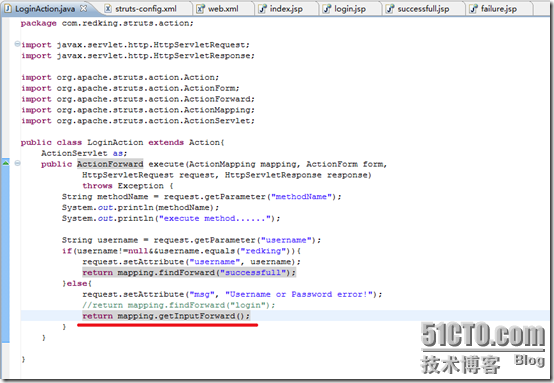
Task: Click the "execute method......" println line
Action: tap(171, 219)
